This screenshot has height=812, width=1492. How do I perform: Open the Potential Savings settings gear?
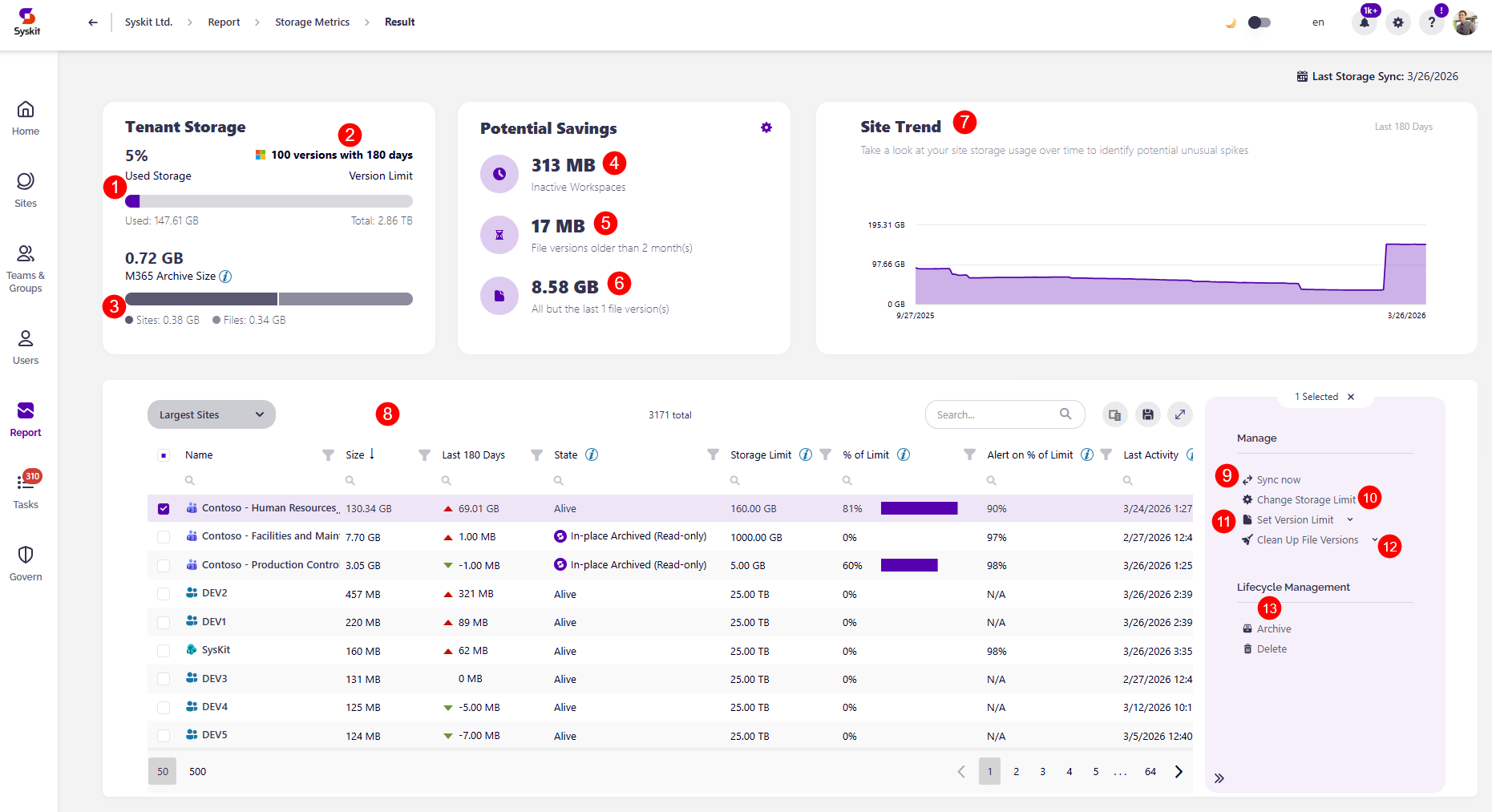coord(766,127)
